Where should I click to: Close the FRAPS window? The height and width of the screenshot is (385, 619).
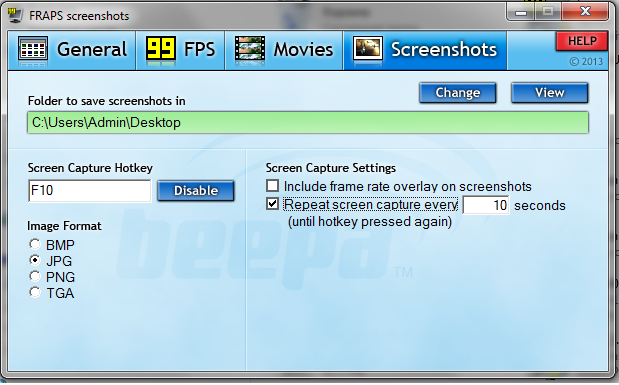pyautogui.click(x=585, y=11)
